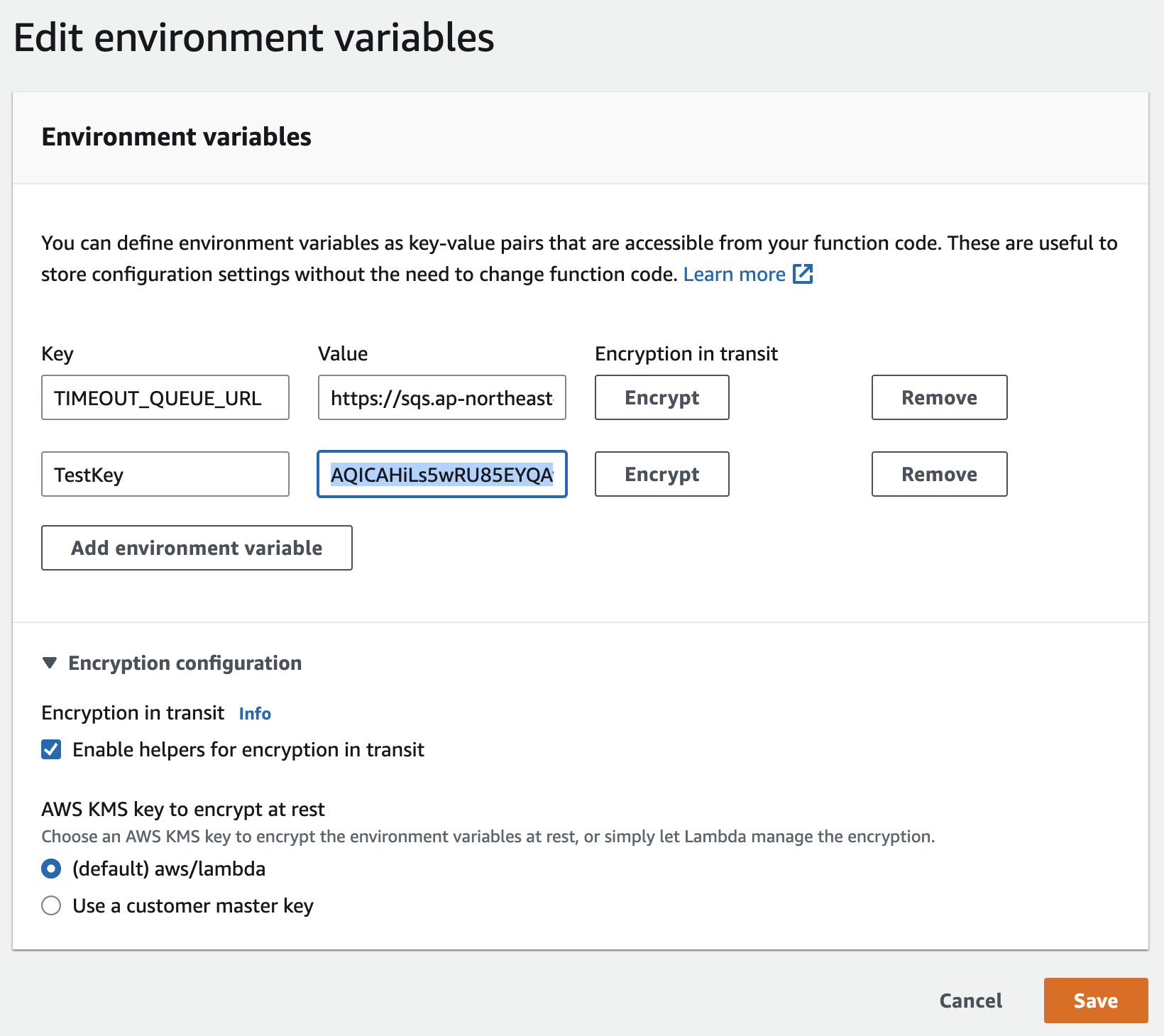Click the Enable helpers for encryption label
This screenshot has height=1036, width=1164.
pyautogui.click(x=248, y=749)
